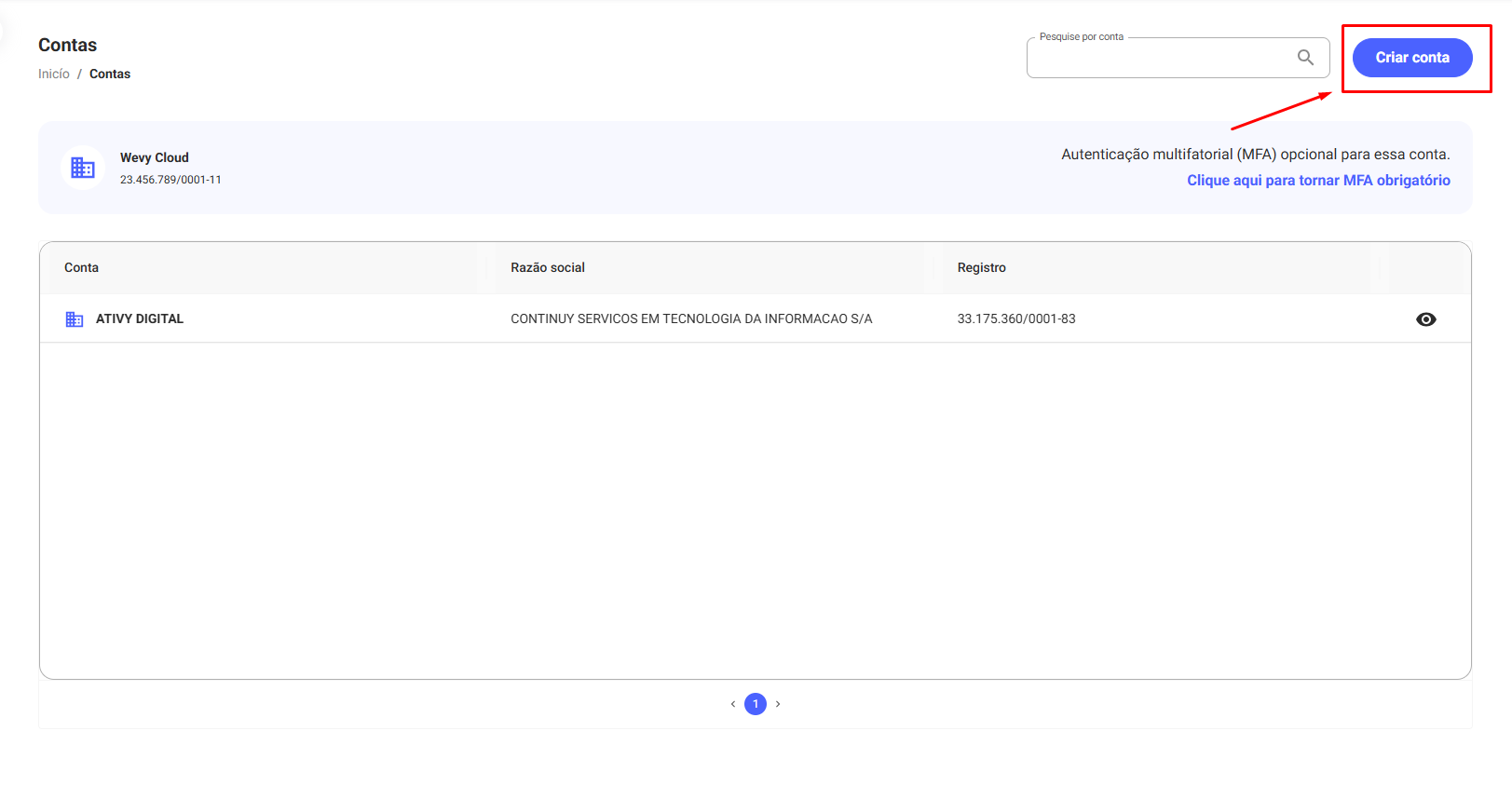Go to previous page arrow
This screenshot has height=799, width=1512.
pyautogui.click(x=733, y=704)
